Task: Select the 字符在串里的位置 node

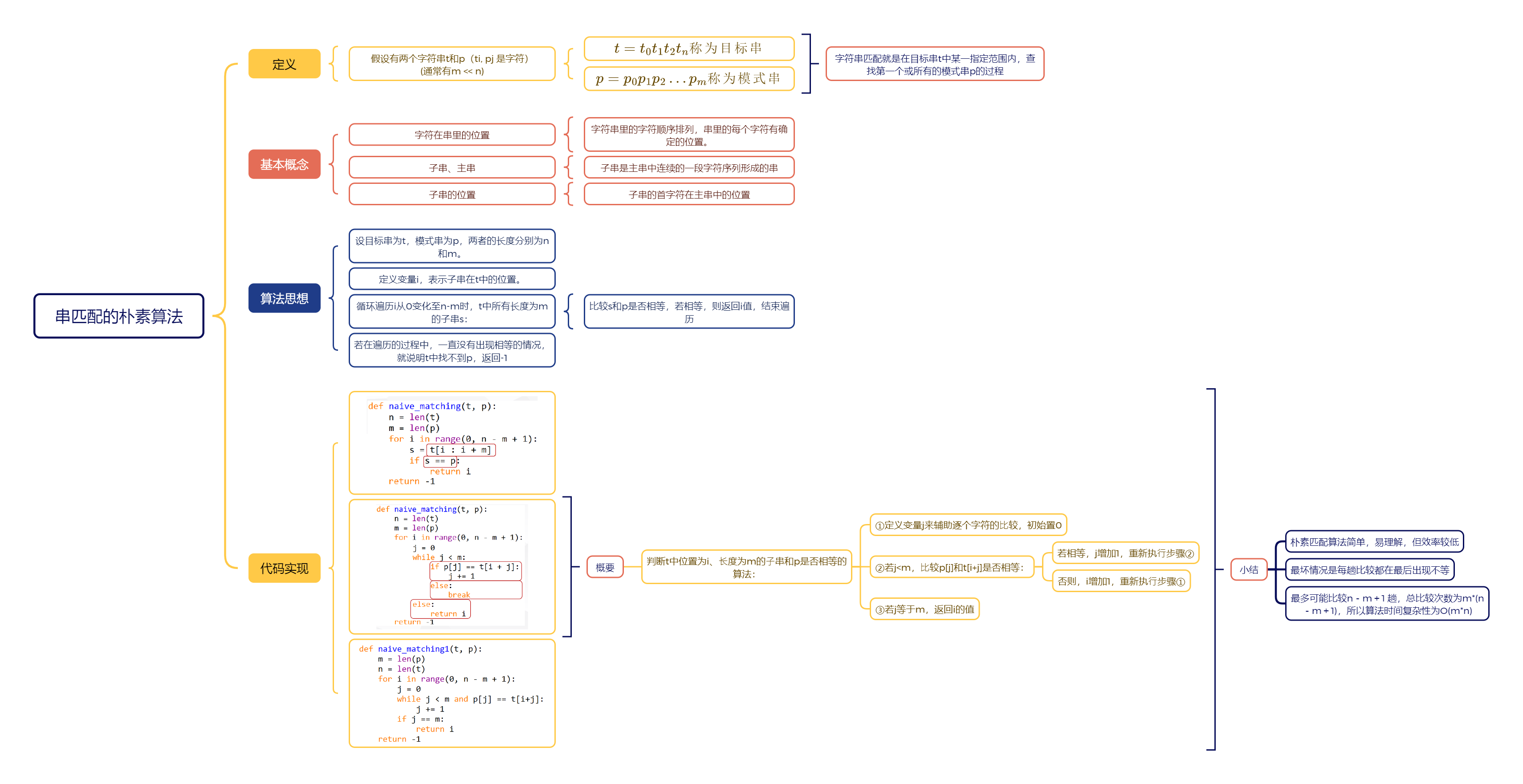Action: tap(452, 135)
